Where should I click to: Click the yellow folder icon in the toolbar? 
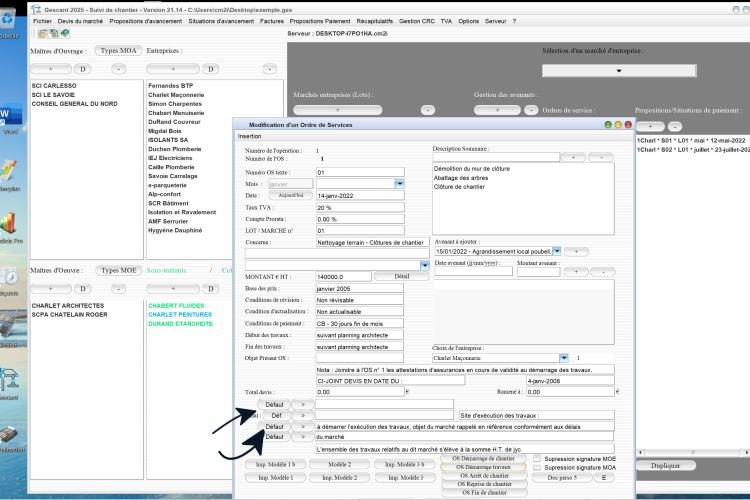tap(43, 33)
